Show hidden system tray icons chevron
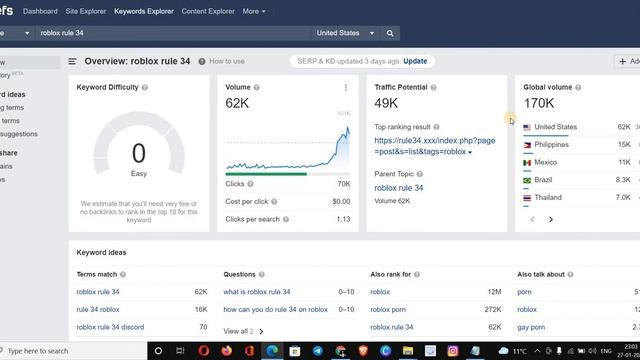The image size is (640, 360). [537, 351]
